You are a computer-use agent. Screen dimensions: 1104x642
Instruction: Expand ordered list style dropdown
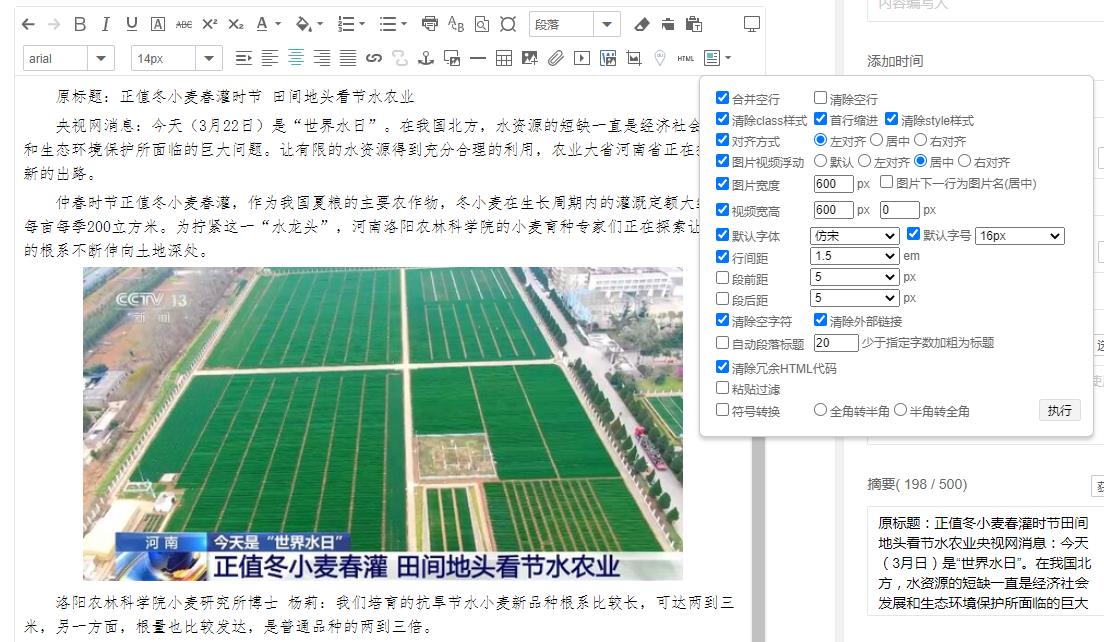pos(362,25)
